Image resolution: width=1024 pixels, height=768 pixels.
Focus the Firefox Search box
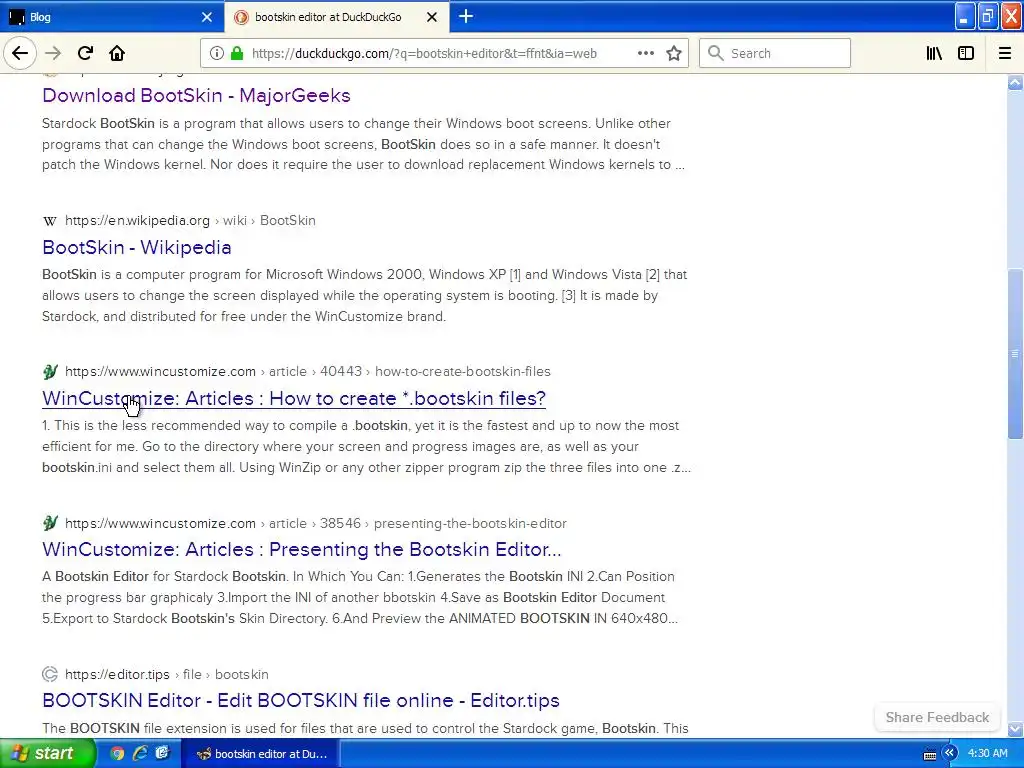click(x=775, y=53)
